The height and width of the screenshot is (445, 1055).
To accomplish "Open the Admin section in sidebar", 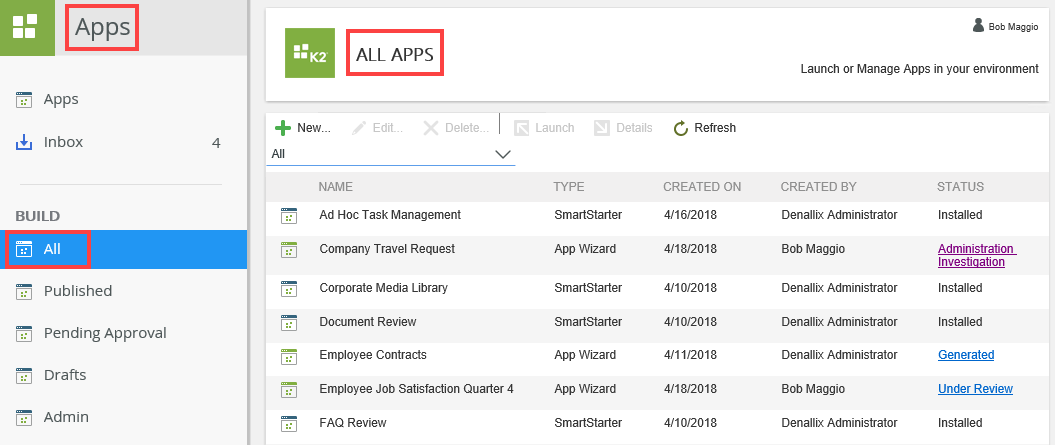I will coord(66,417).
